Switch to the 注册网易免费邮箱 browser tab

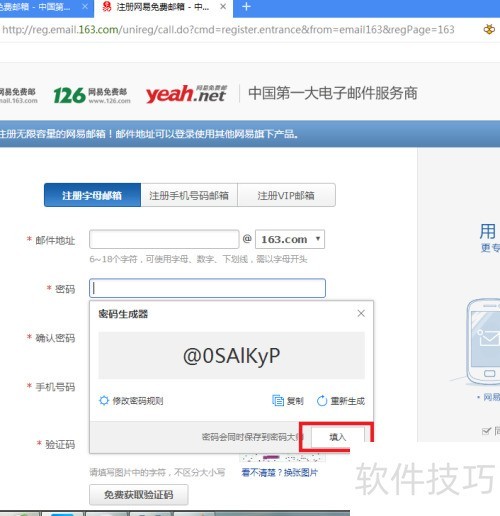163,7
